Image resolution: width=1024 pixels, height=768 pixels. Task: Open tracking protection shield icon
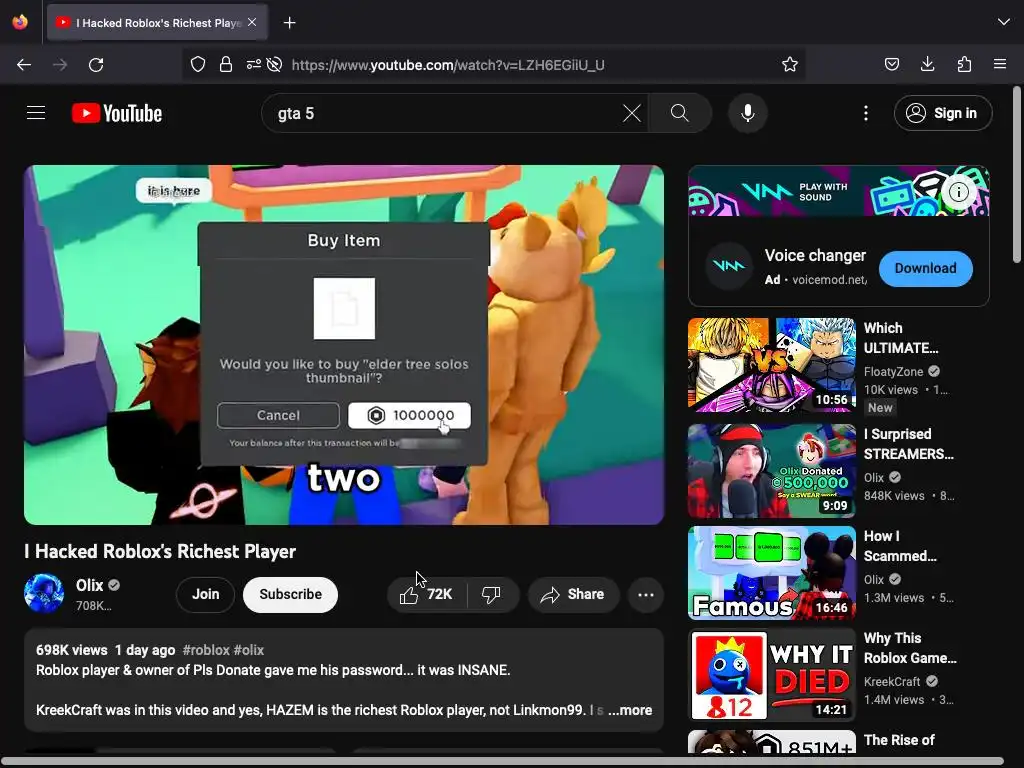(198, 64)
